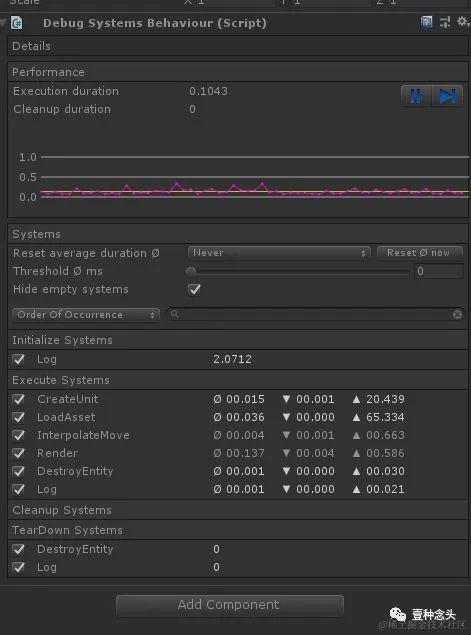Click the C# script icon of Debug Systems Behaviour
This screenshot has height=635, width=471.
pos(17,23)
